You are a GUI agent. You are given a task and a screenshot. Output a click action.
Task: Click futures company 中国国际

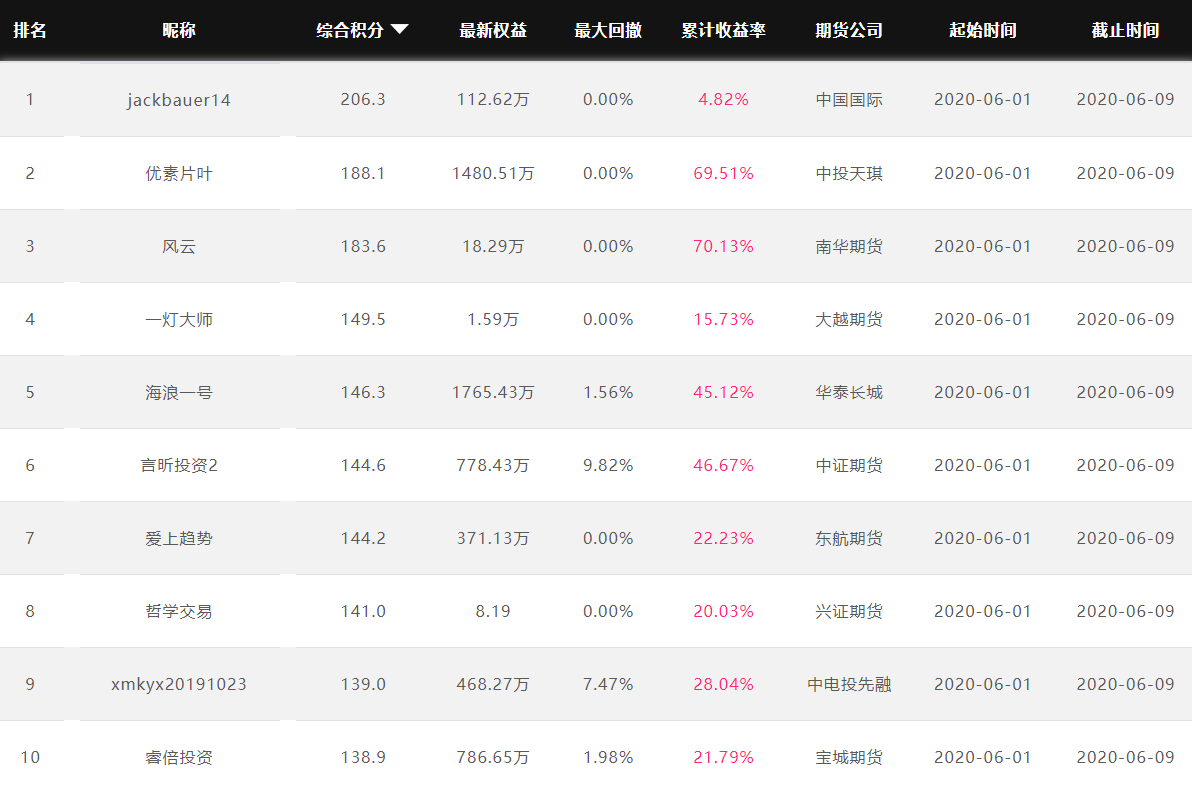(849, 100)
